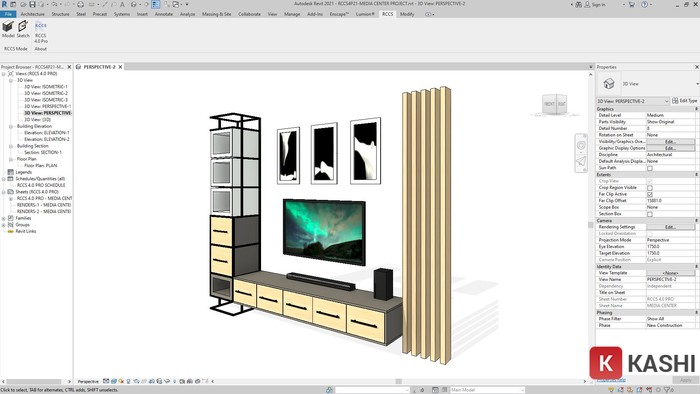Image resolution: width=700 pixels, height=394 pixels.
Task: Click Edit for Visibility/Graphics Overrides
Action: pos(671,141)
